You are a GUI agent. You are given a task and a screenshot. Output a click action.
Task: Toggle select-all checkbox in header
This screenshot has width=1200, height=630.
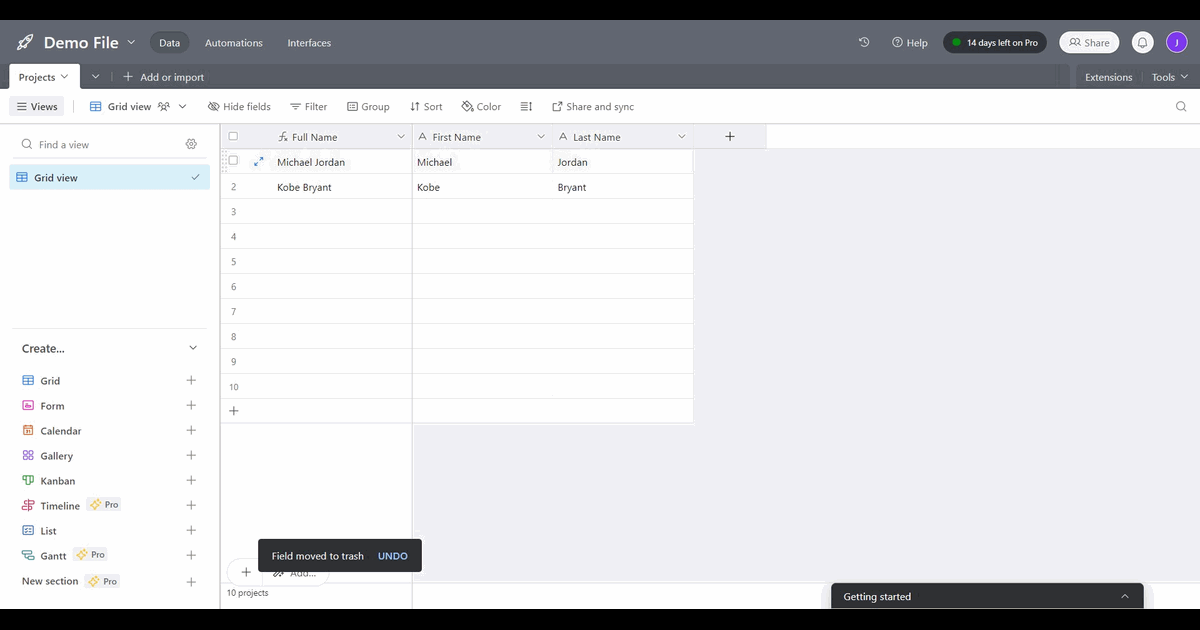(233, 136)
